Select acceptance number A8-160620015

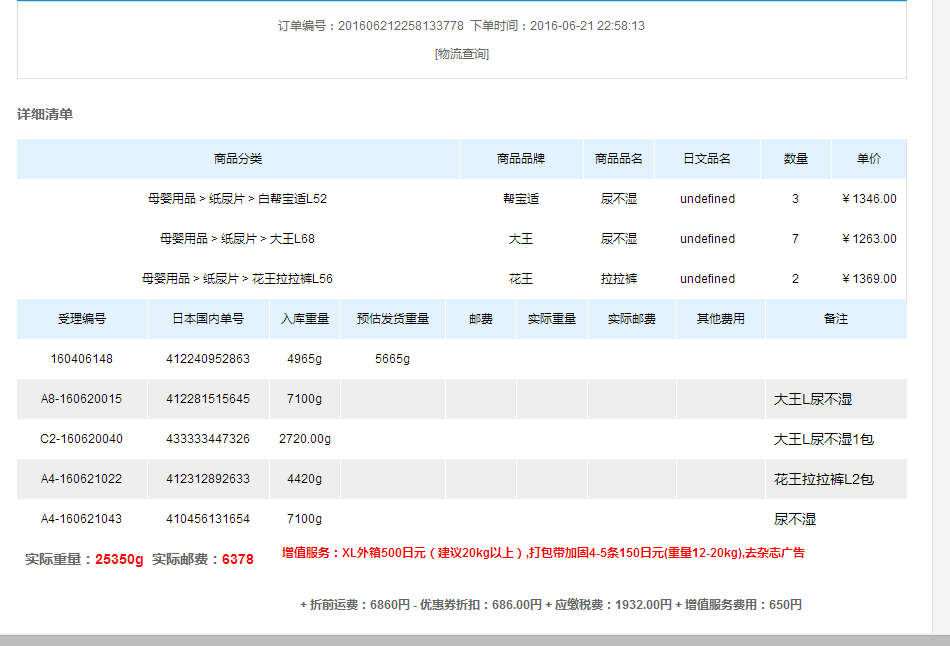coord(82,399)
